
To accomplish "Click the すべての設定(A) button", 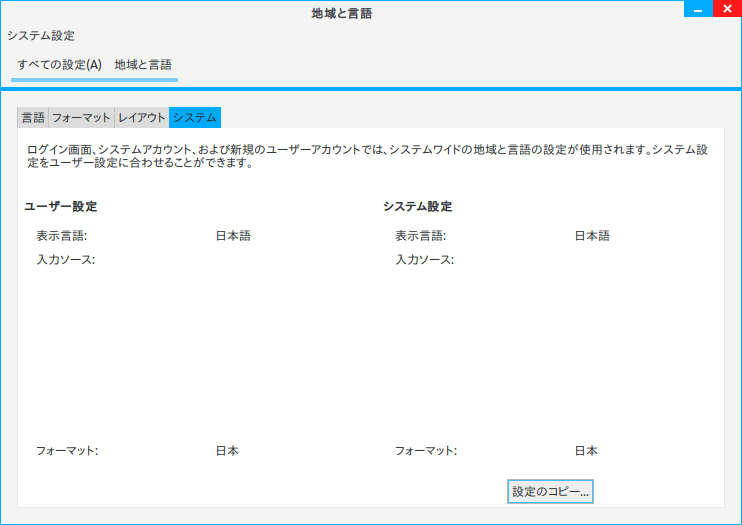I will pos(59,64).
